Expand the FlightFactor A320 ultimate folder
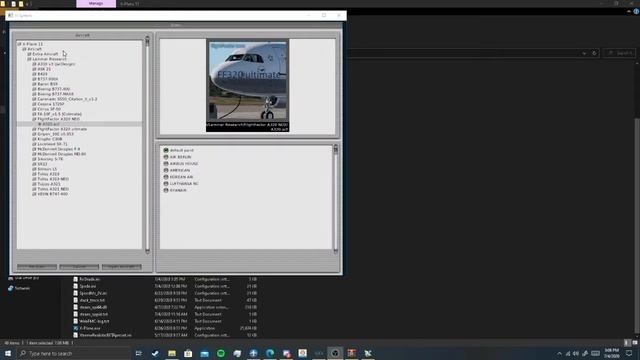This screenshot has width=640, height=360. [x=34, y=129]
